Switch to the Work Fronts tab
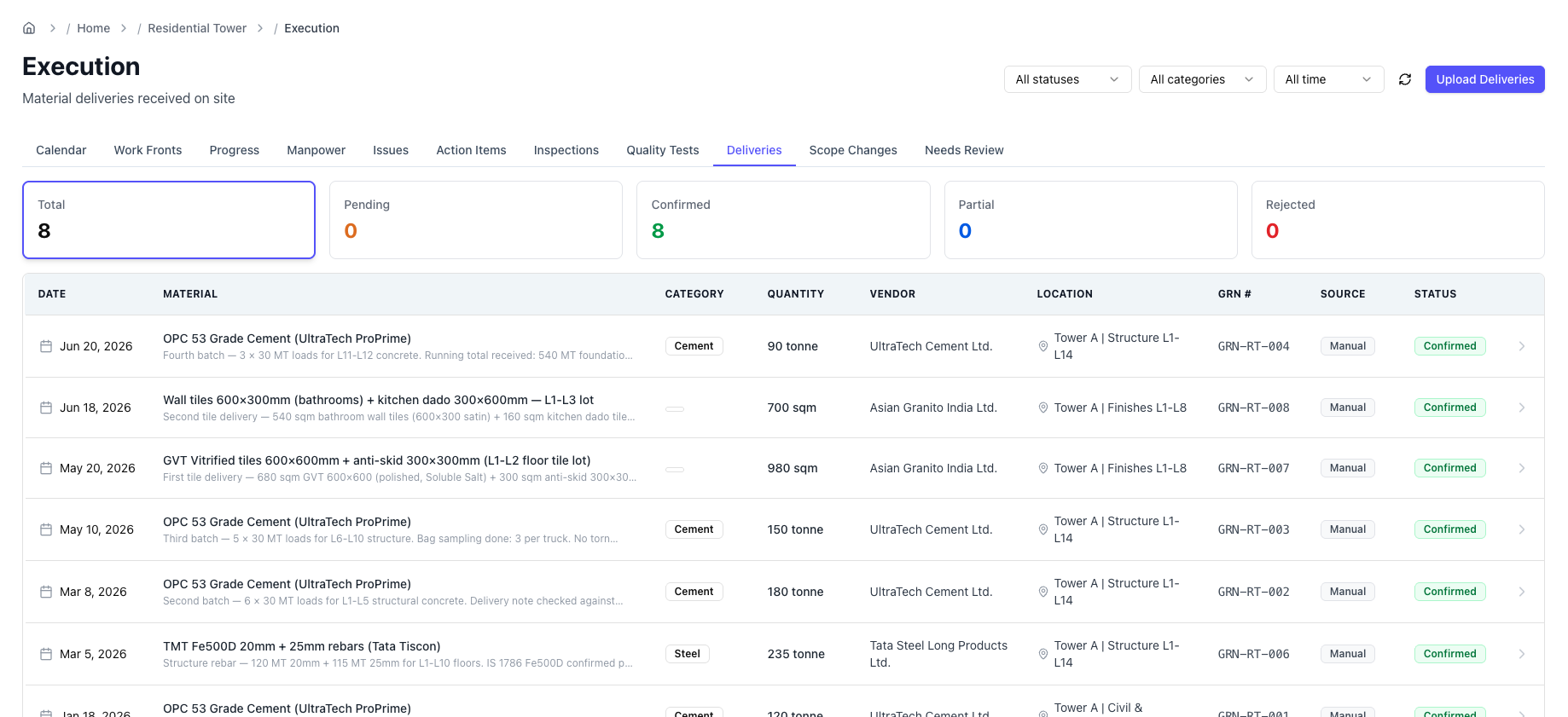The image size is (1568, 717). coord(148,150)
